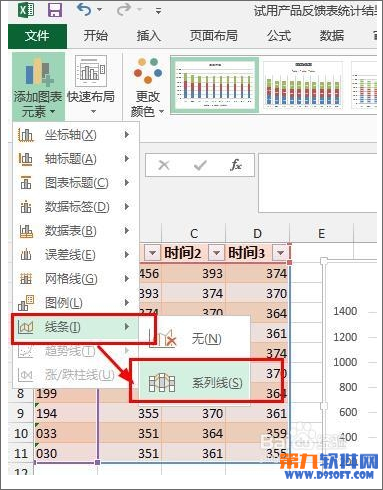Save the workbook with floppy icon
This screenshot has height=490, width=383.
[x=55, y=11]
